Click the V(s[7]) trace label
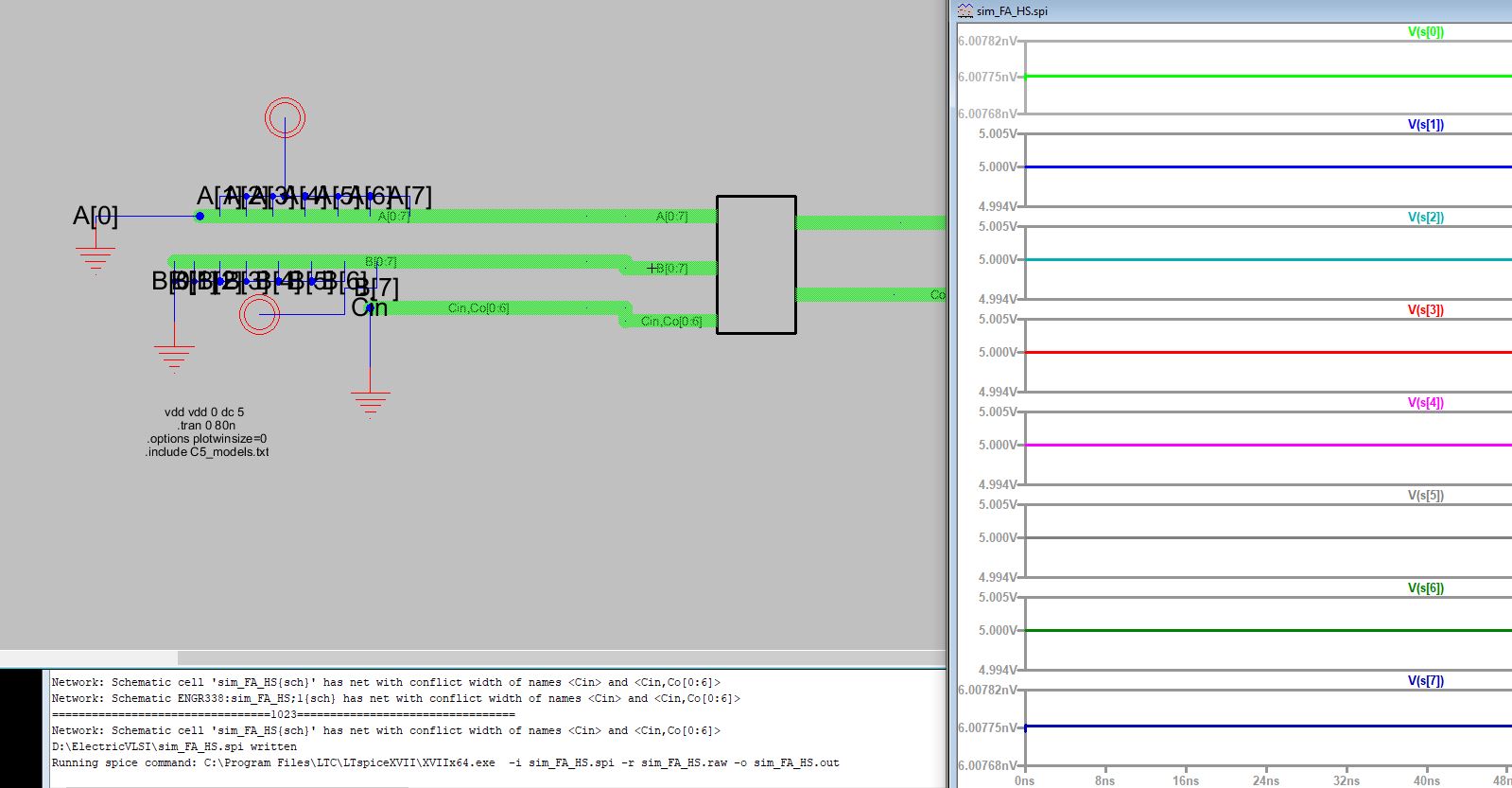Viewport: 1512px width, 788px height. [x=1425, y=681]
